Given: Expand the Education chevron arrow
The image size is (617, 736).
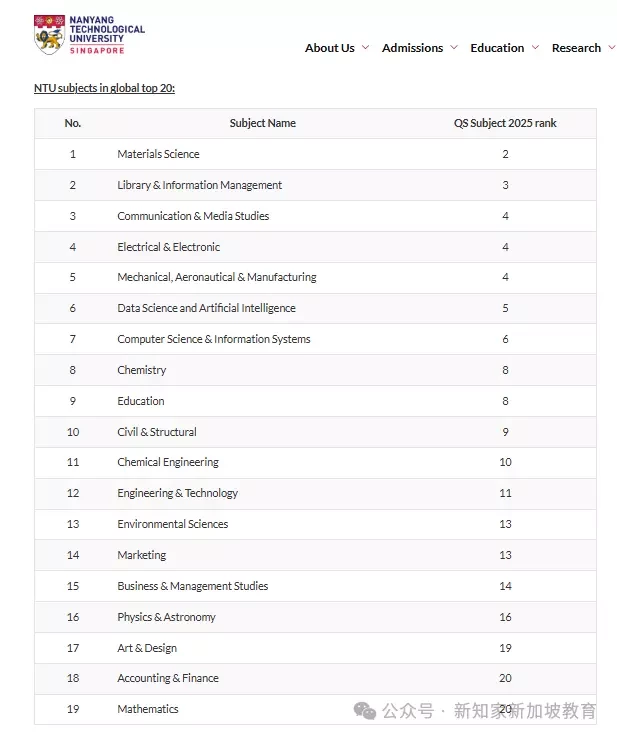Looking at the screenshot, I should click(x=535, y=47).
